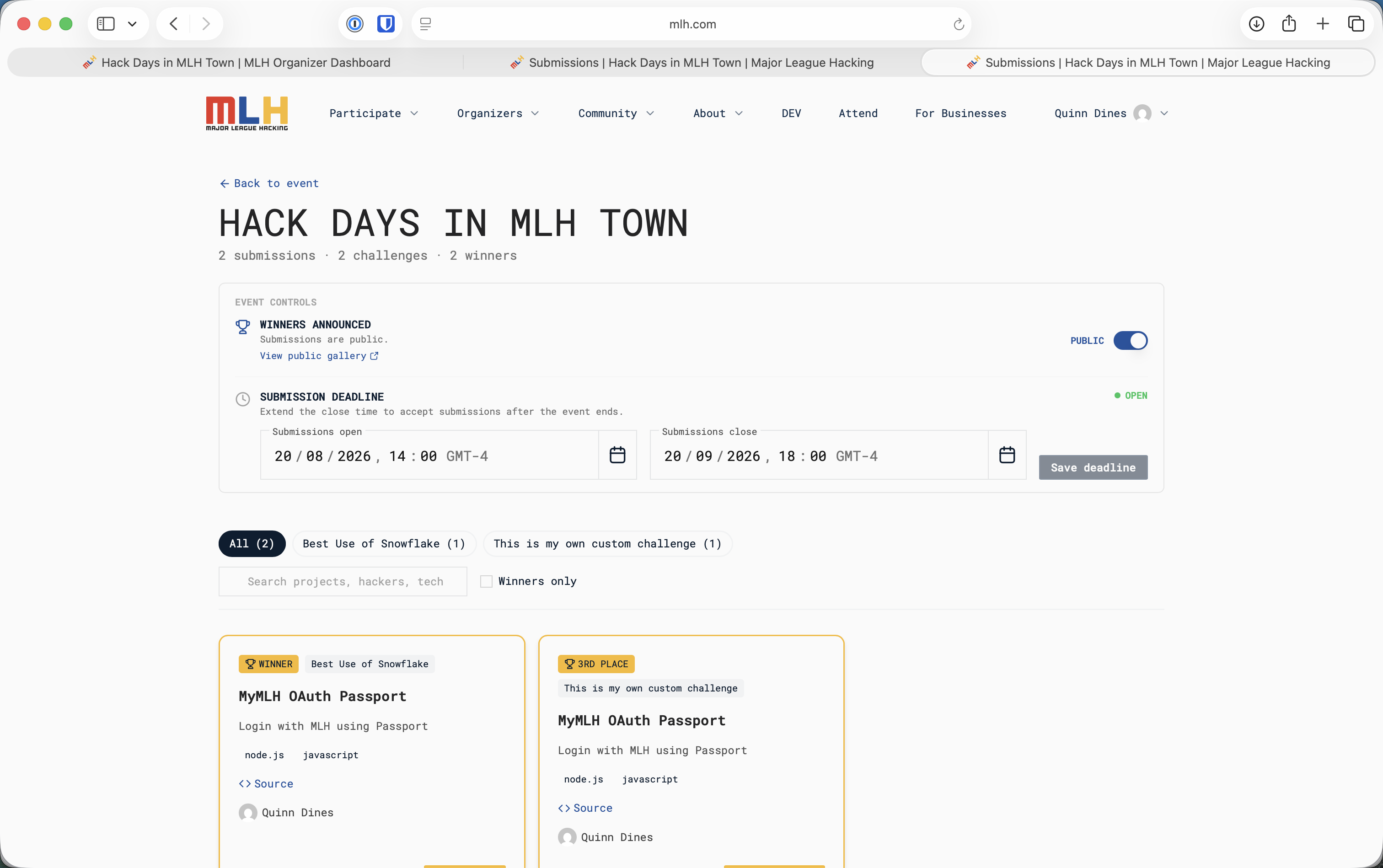1383x868 pixels.
Task: Open calendar picker for Submissions open
Action: tap(617, 455)
